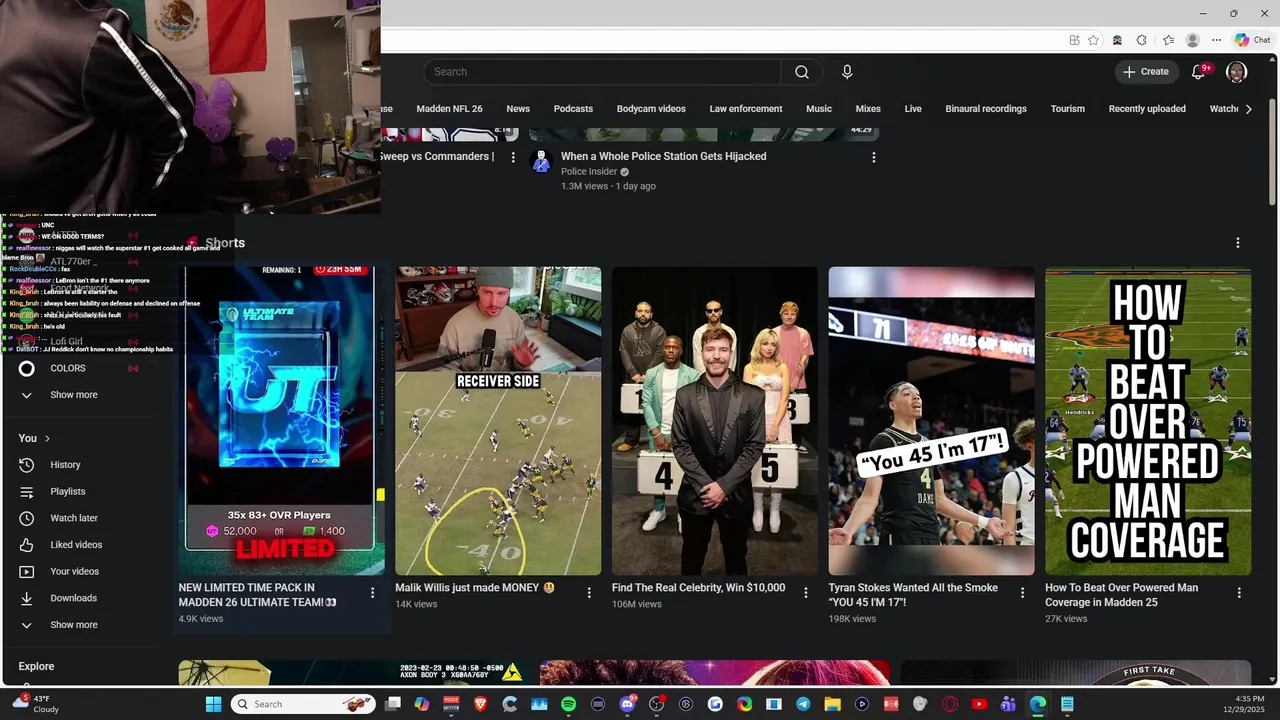Open the browser favorites list
This screenshot has width=1280, height=720.
pos(1168,40)
